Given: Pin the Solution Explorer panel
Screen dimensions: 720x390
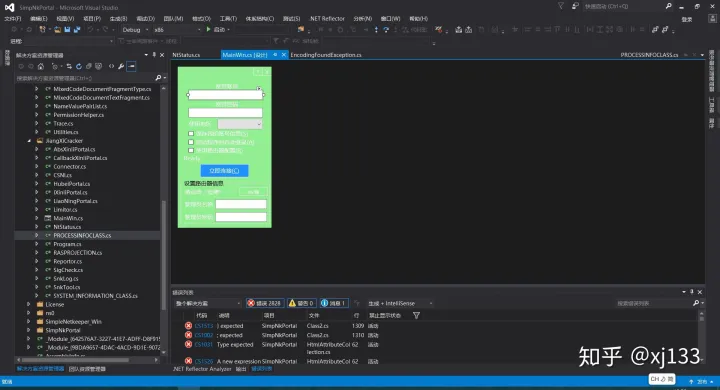Looking at the screenshot, I should [x=154, y=55].
